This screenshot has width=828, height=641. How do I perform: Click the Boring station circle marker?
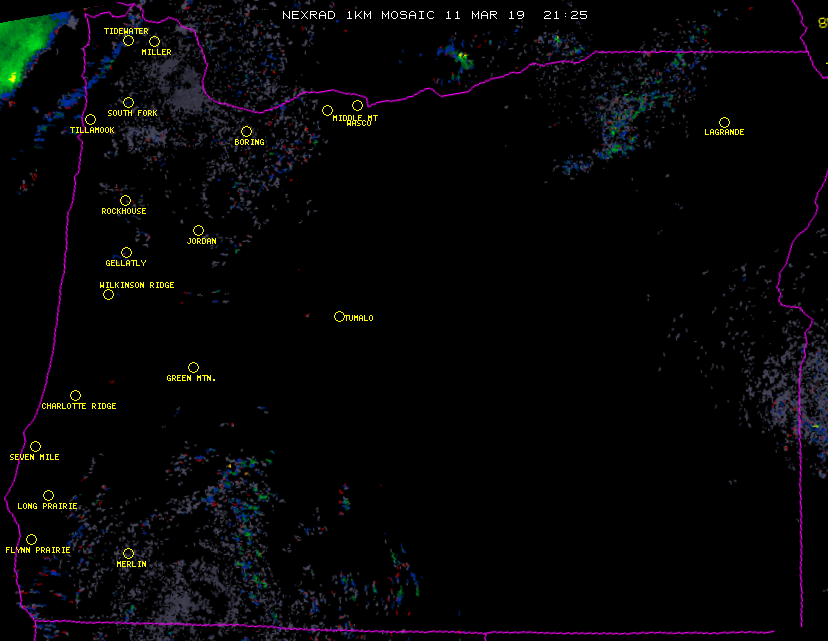pyautogui.click(x=246, y=132)
